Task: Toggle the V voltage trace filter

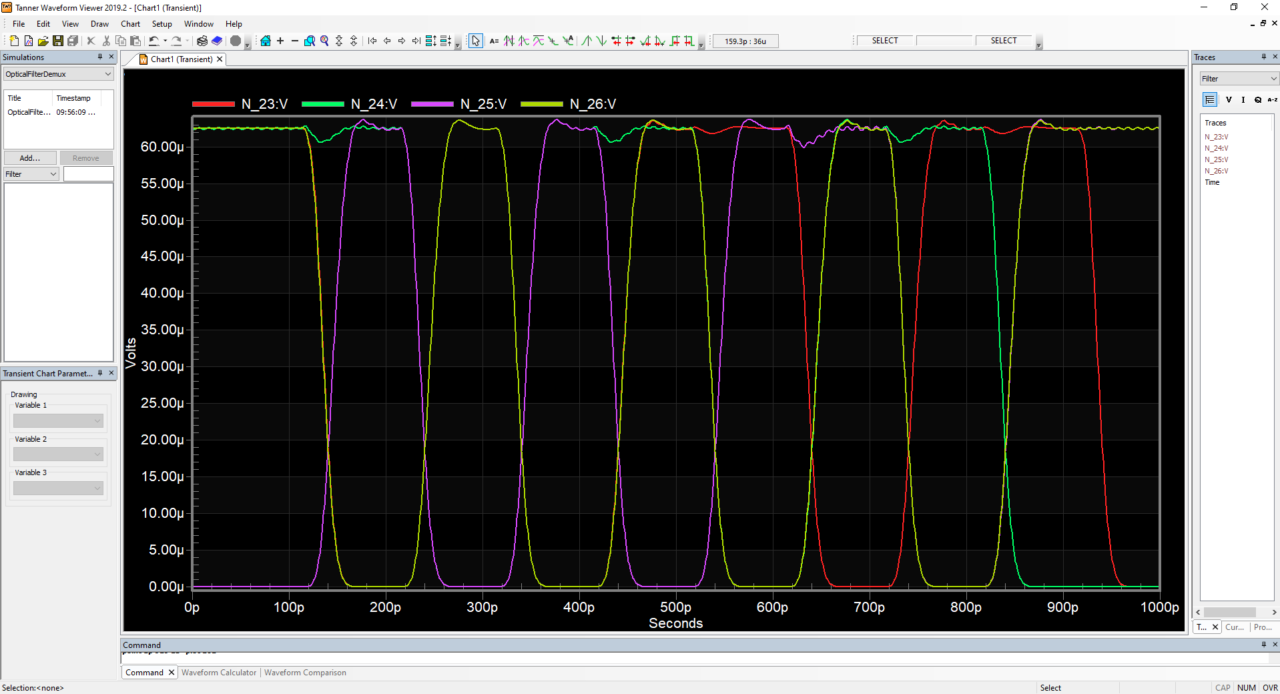Action: coord(1229,99)
